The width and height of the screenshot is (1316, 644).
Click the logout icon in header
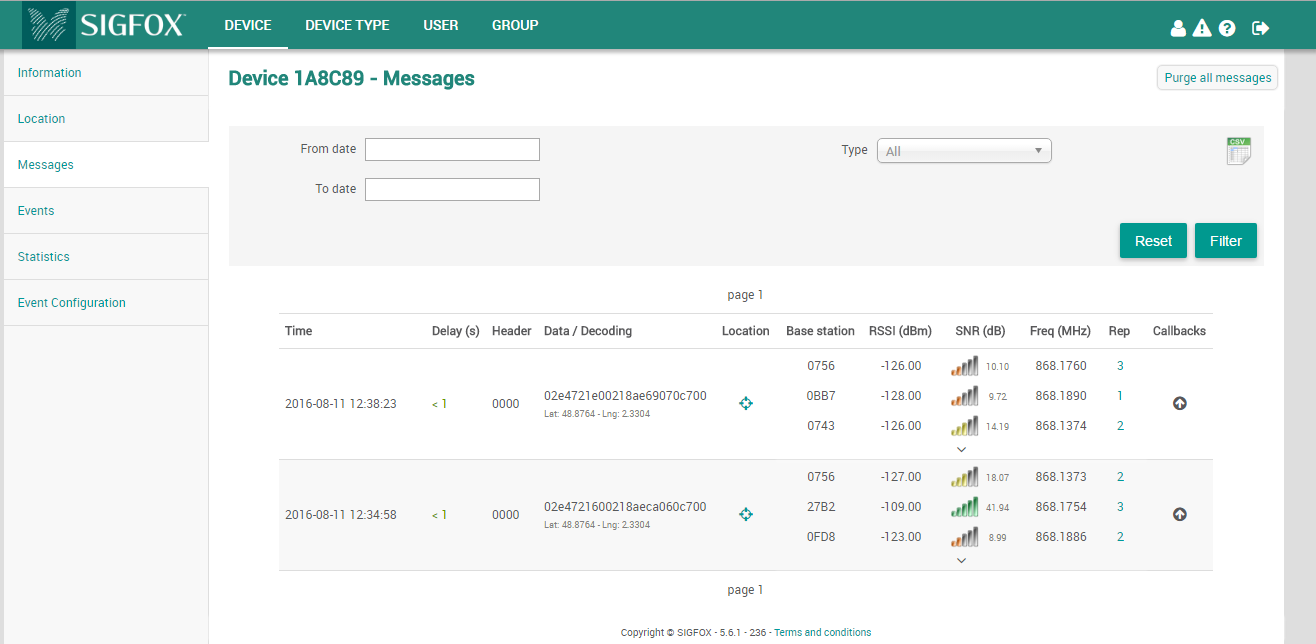coord(1260,28)
